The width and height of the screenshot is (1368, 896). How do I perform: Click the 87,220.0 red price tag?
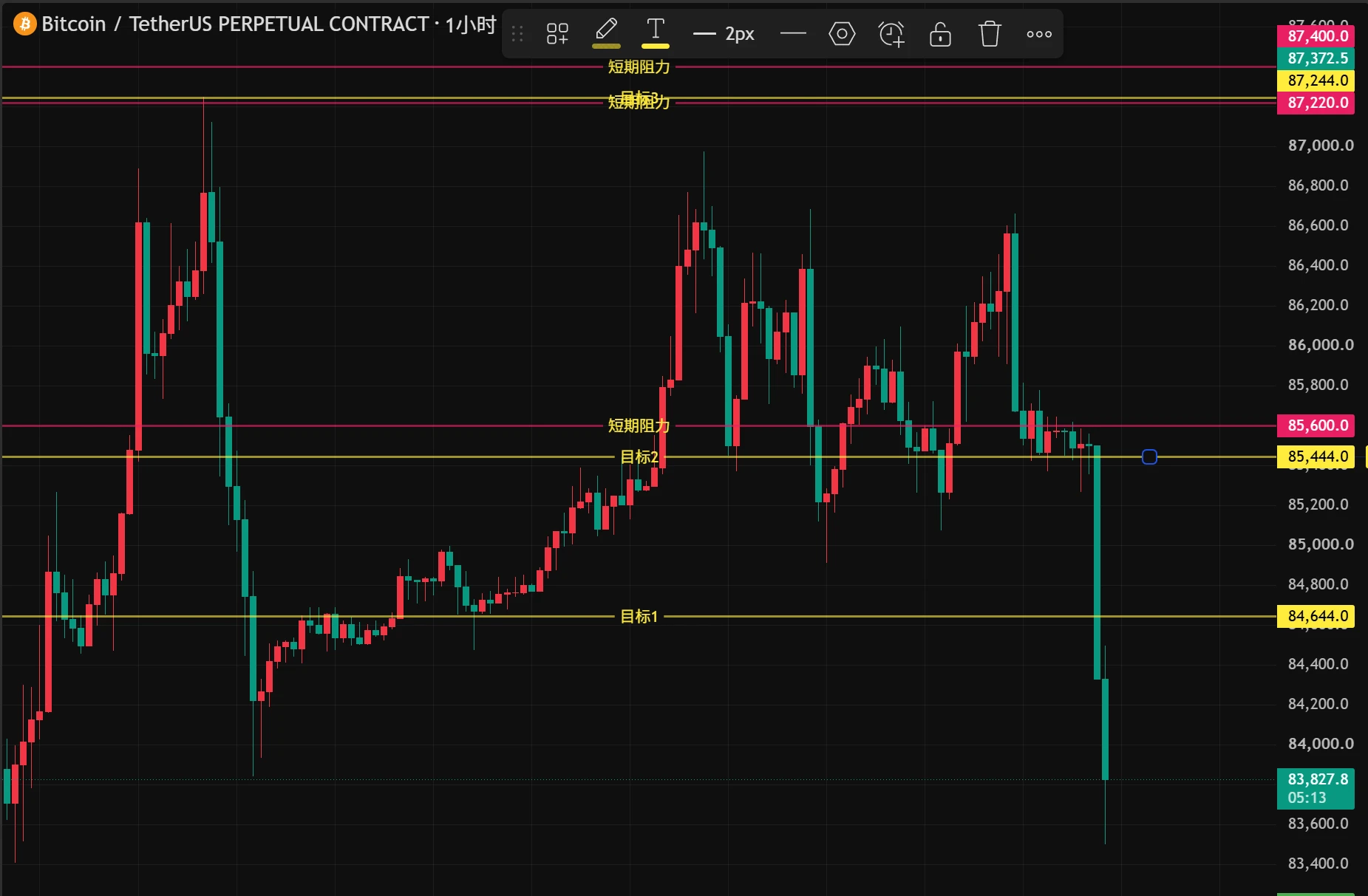point(1316,103)
